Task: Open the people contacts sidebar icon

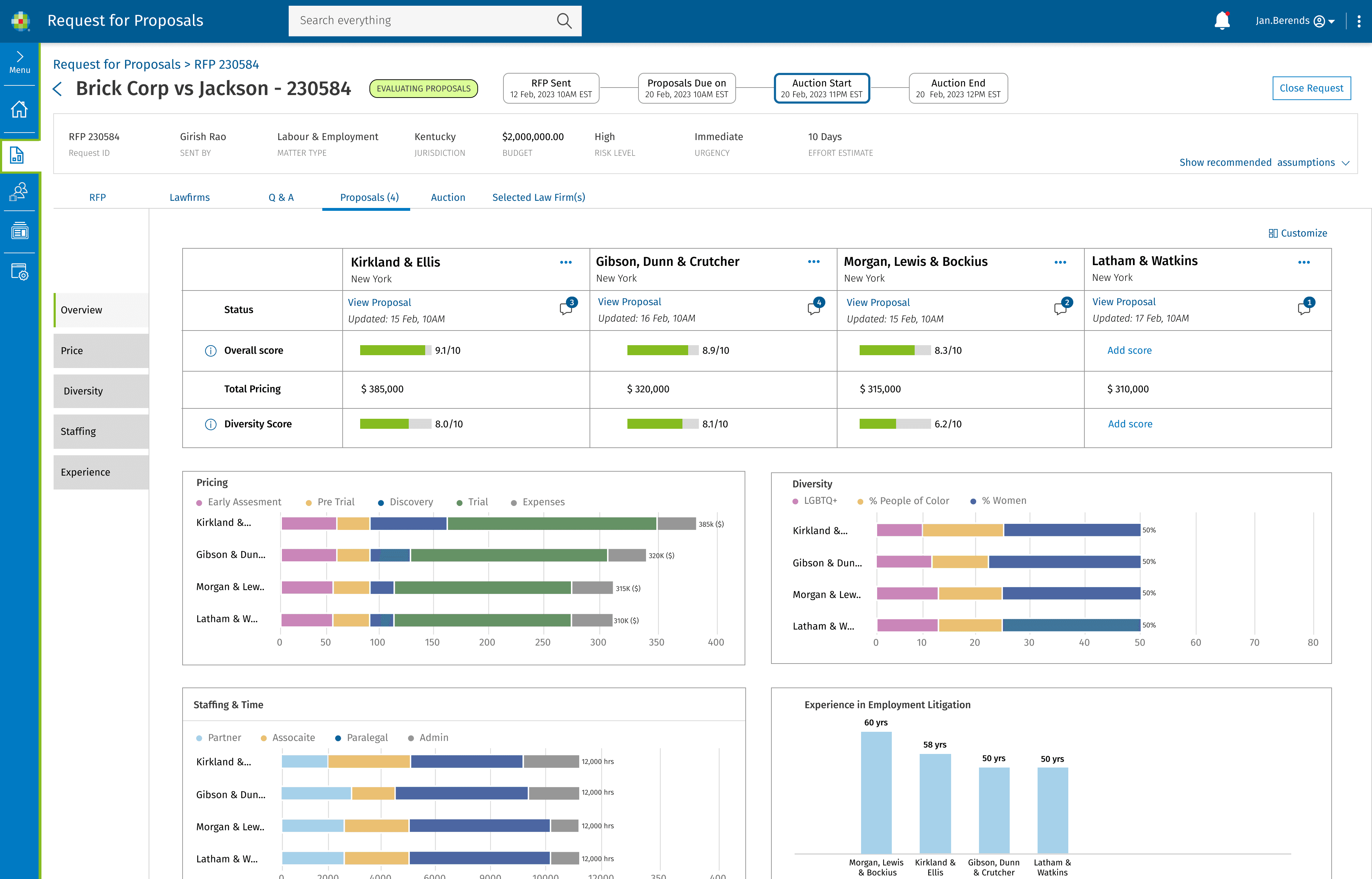Action: pos(19,192)
